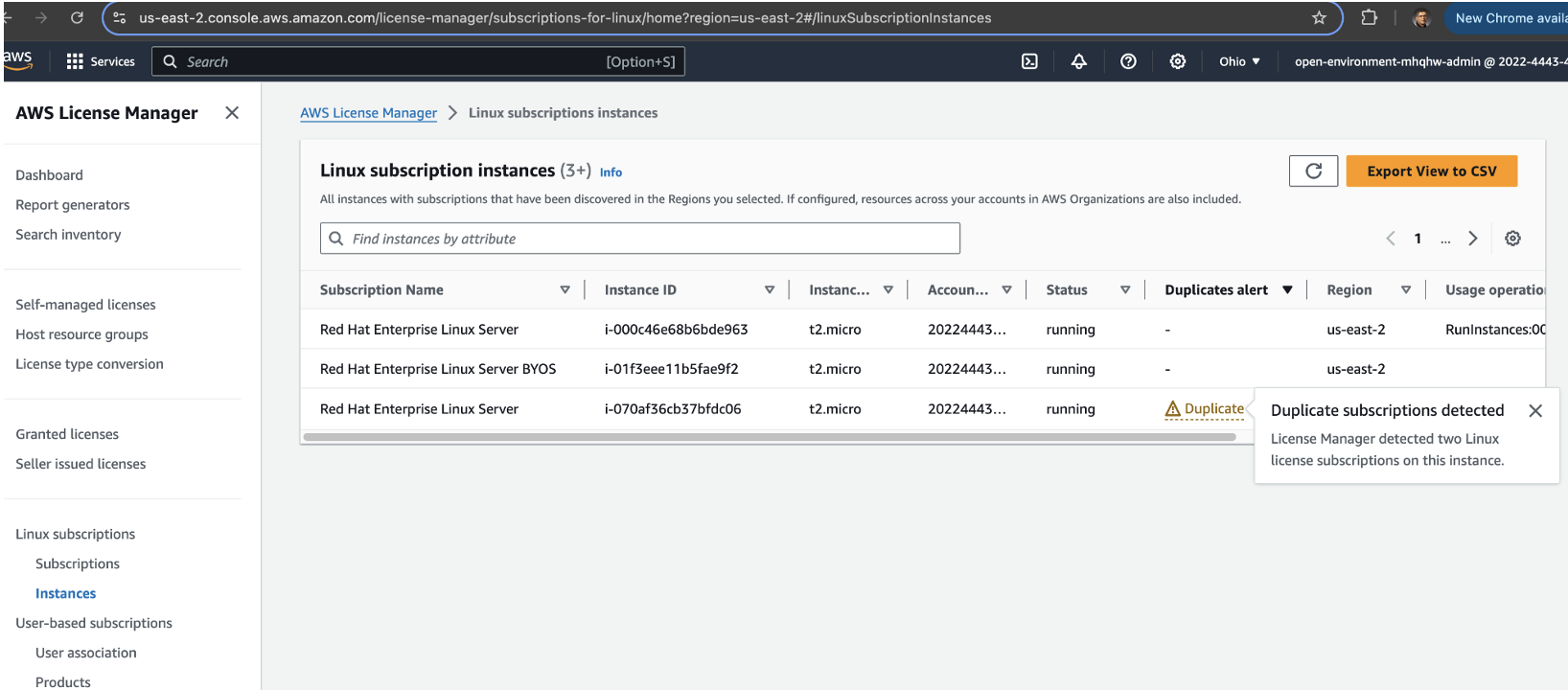1568x690 pixels.
Task: Sort by Duplicates alert column arrow
Action: 1287,289
